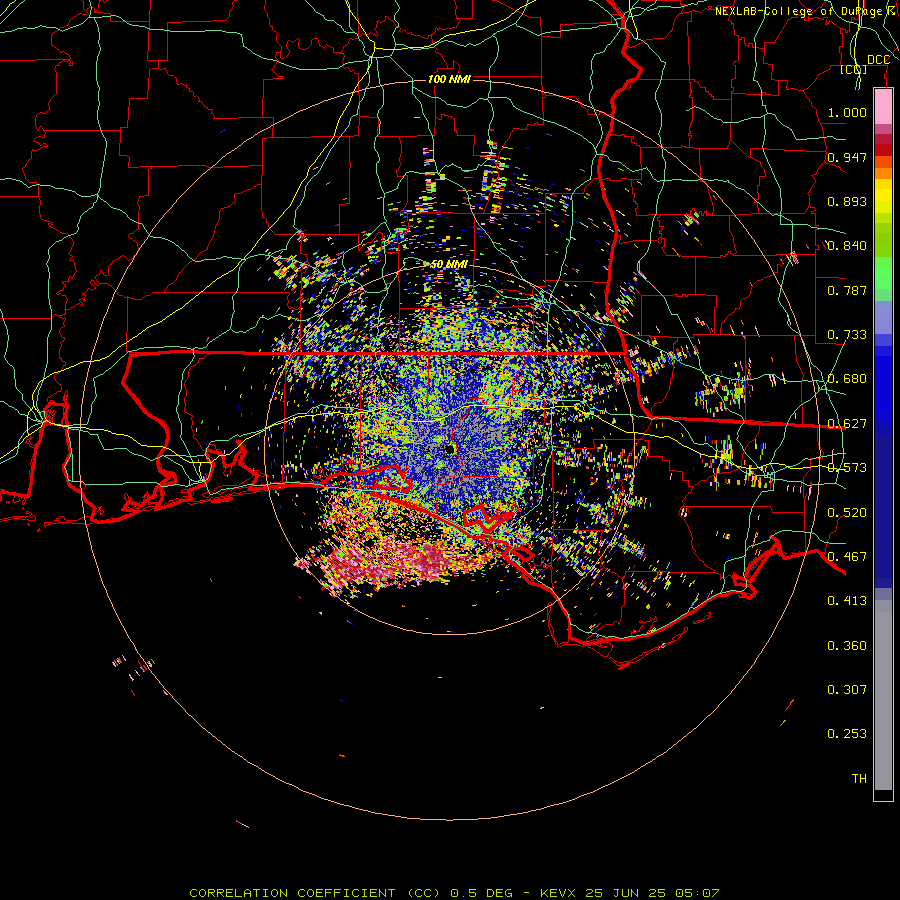Pick the gray segment of the color bar
The height and width of the screenshot is (900, 900).
pyautogui.click(x=883, y=695)
